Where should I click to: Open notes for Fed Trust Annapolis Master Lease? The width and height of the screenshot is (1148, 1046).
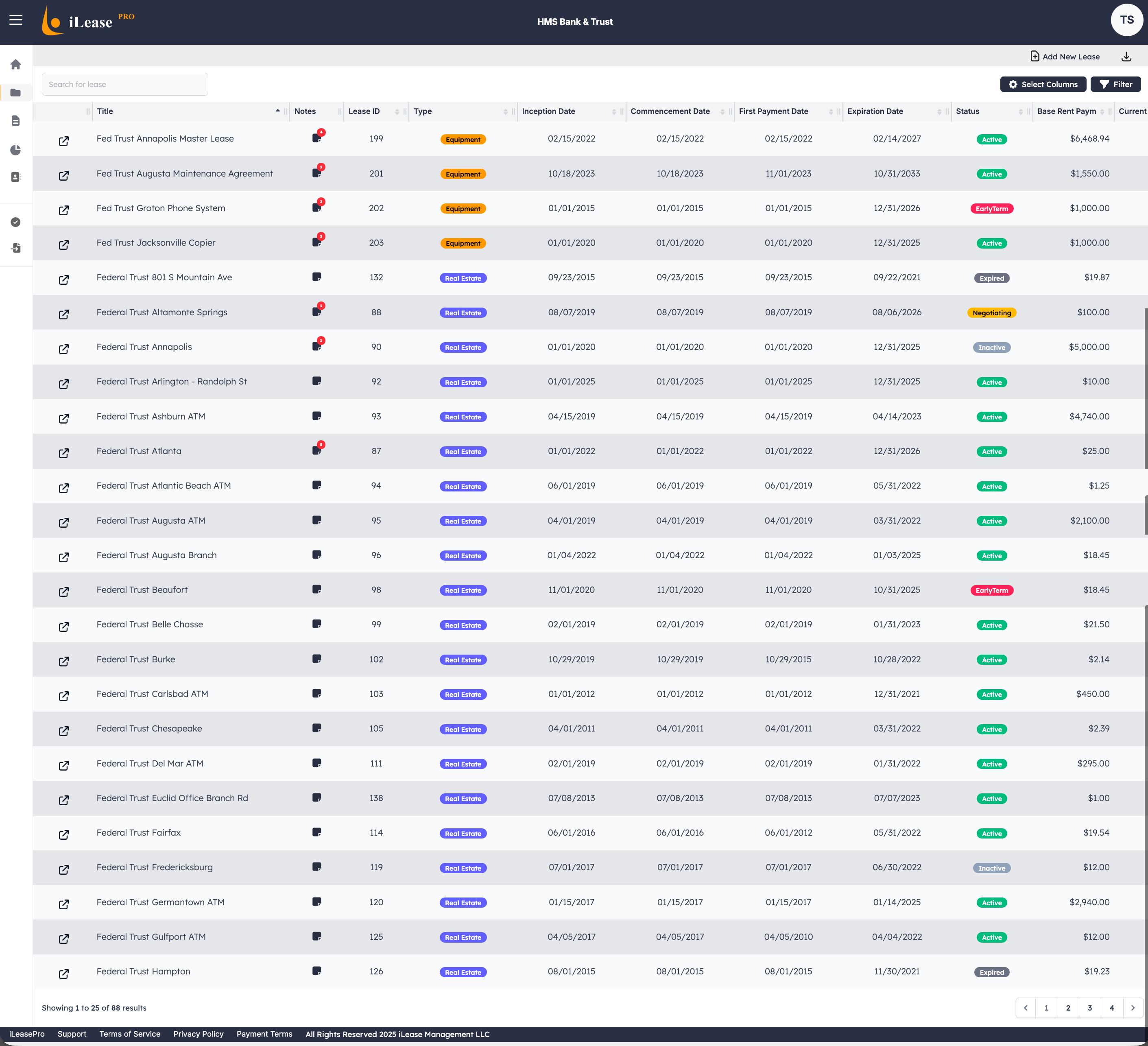click(317, 138)
